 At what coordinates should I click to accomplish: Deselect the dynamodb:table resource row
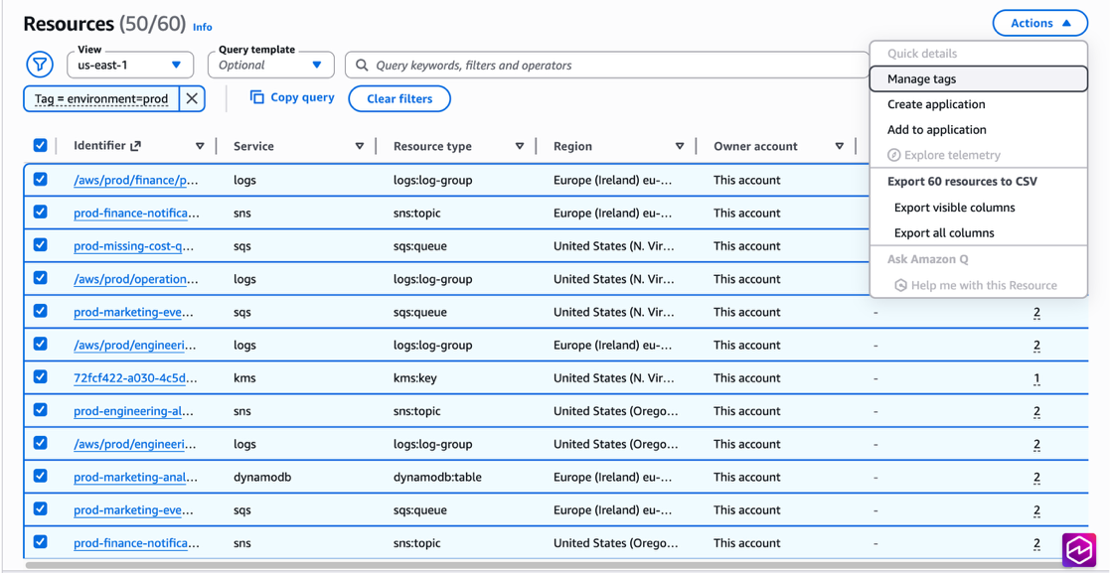pyautogui.click(x=40, y=476)
